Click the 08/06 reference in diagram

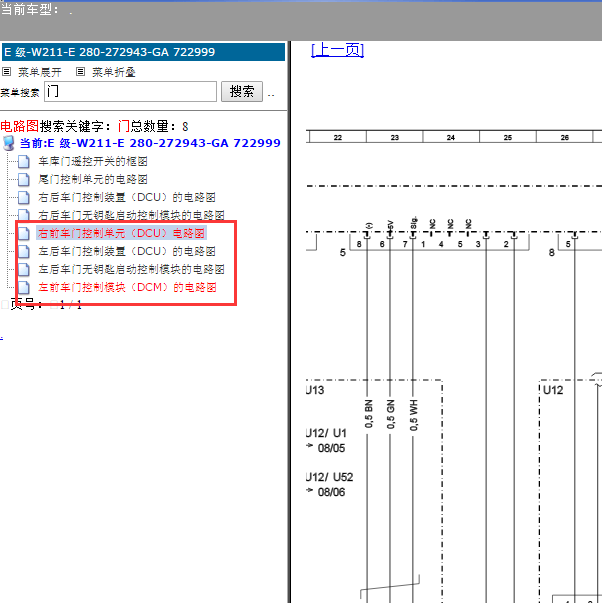(x=331, y=492)
